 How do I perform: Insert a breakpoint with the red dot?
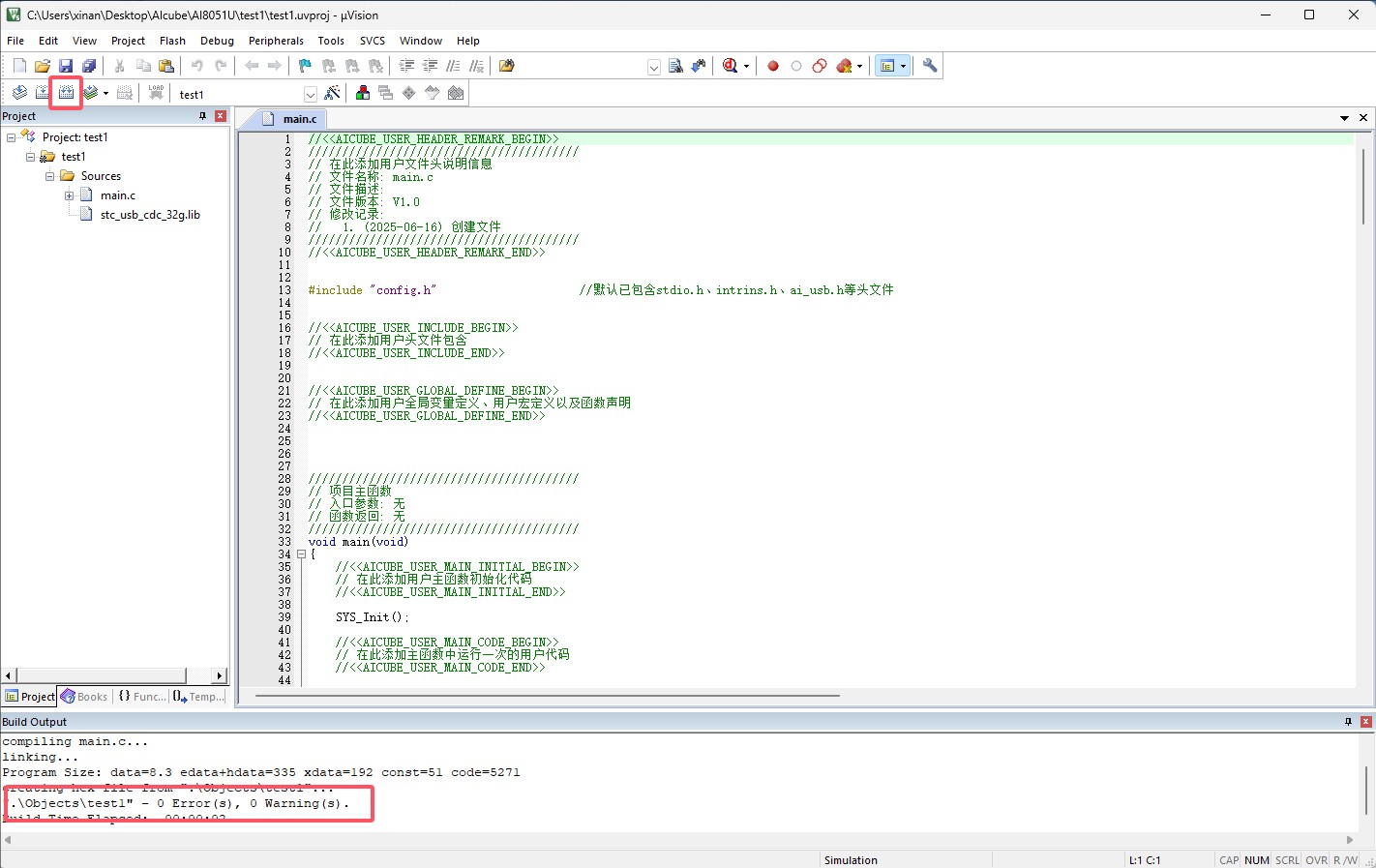point(773,66)
